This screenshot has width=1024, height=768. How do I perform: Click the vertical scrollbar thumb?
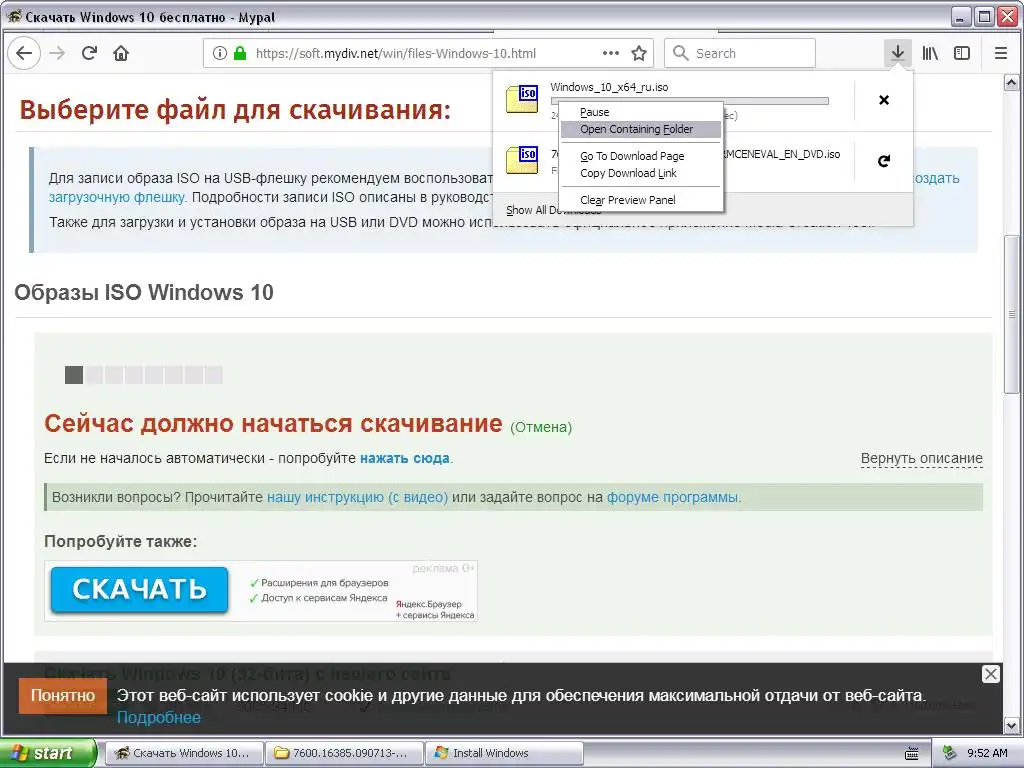pos(1012,313)
